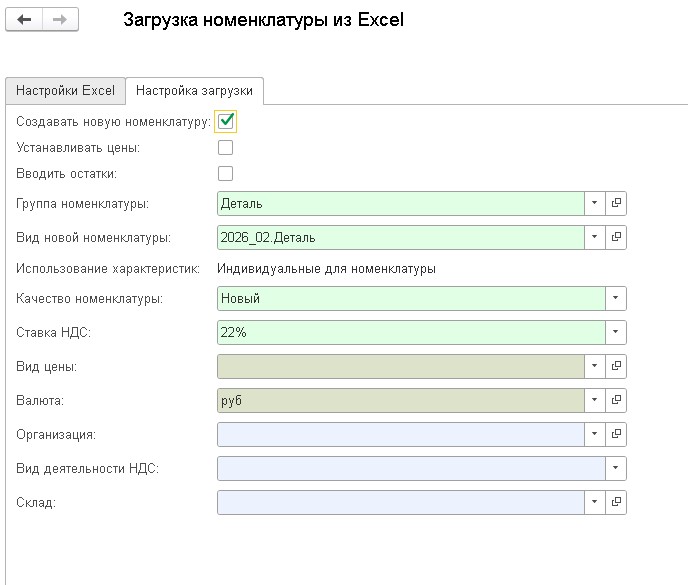Expand Группа номенклатуры dropdown arrow
Screen dimensions: 688x585
tap(594, 203)
